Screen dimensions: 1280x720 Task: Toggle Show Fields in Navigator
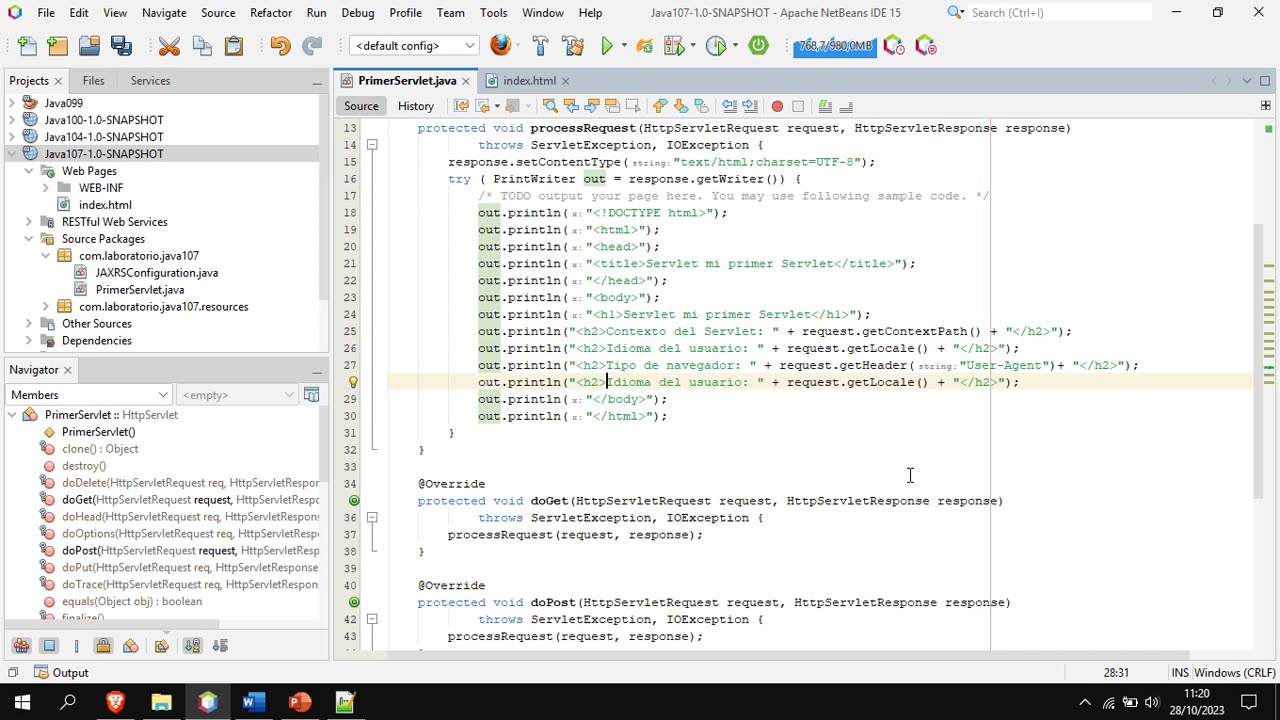pos(49,646)
